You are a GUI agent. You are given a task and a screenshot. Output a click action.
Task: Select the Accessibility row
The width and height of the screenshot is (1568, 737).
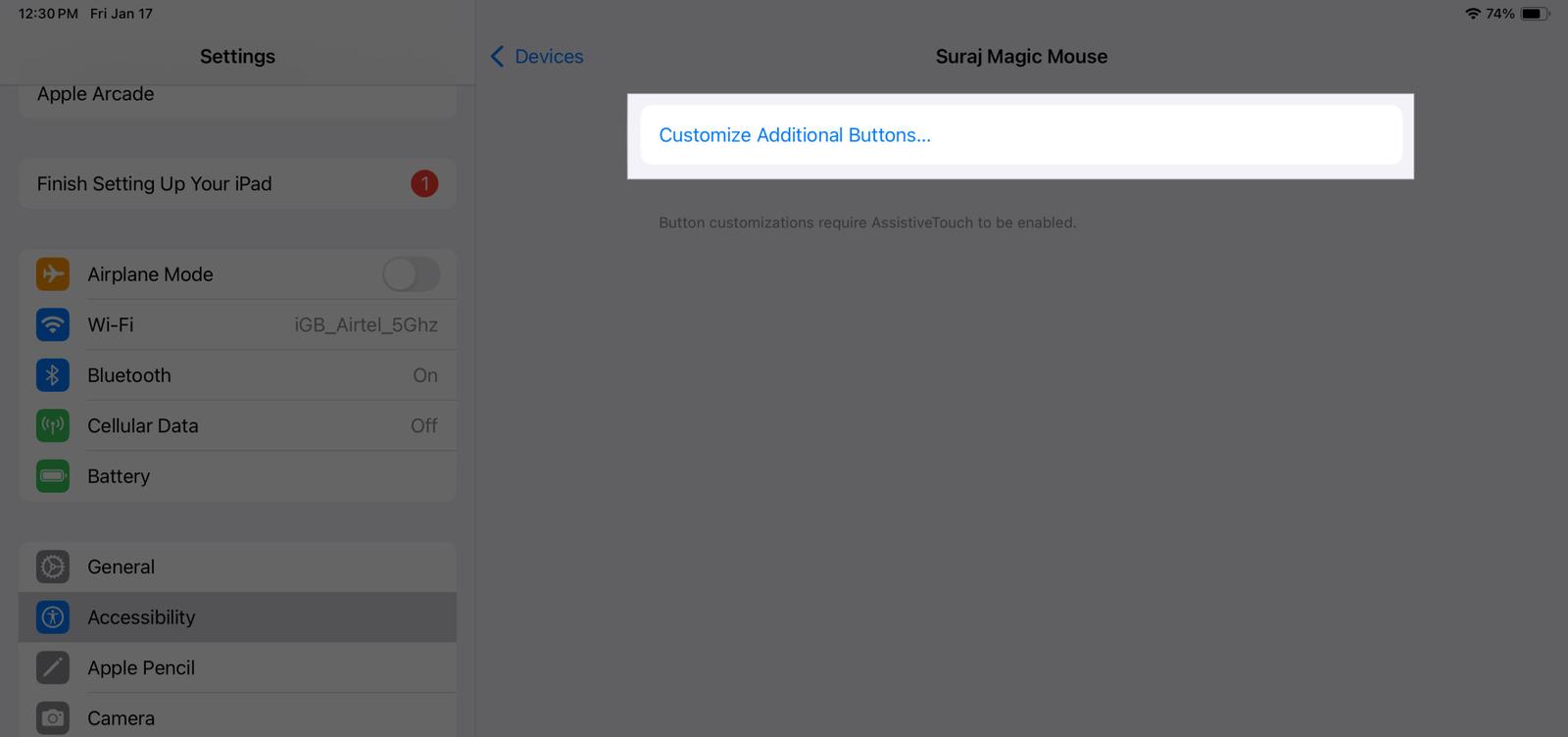[x=237, y=617]
